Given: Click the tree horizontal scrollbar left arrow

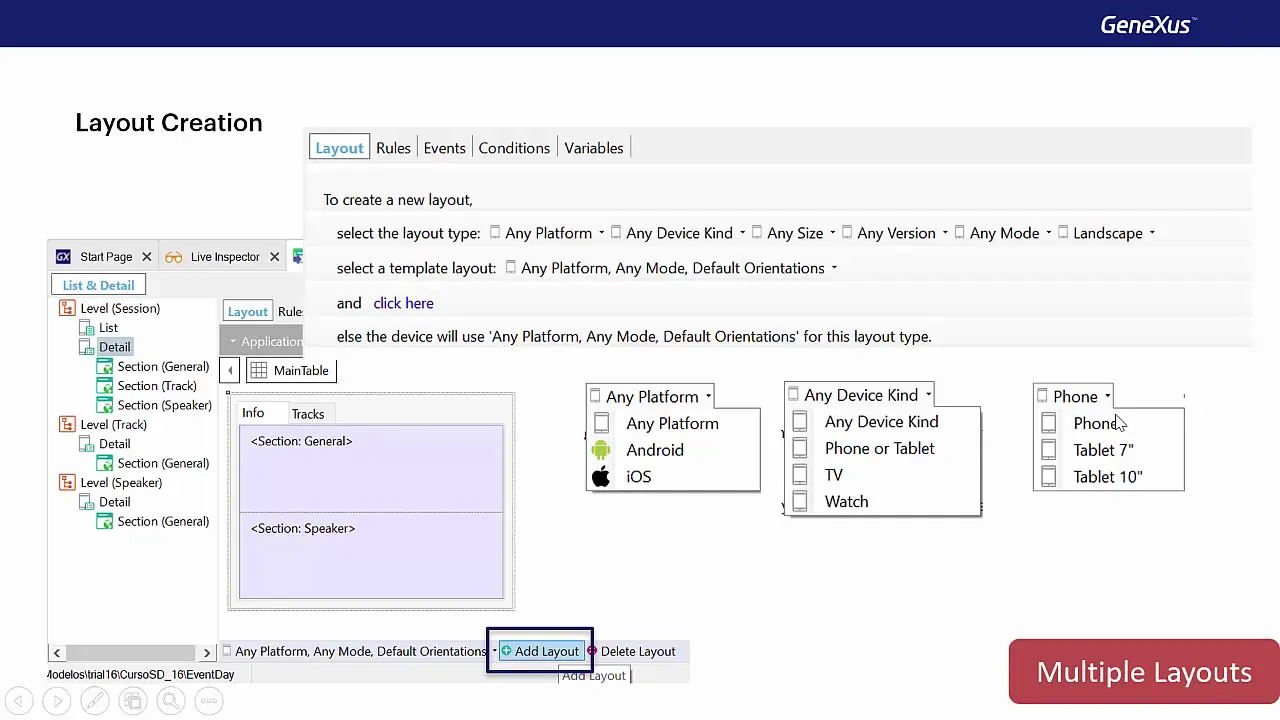Looking at the screenshot, I should (x=56, y=653).
